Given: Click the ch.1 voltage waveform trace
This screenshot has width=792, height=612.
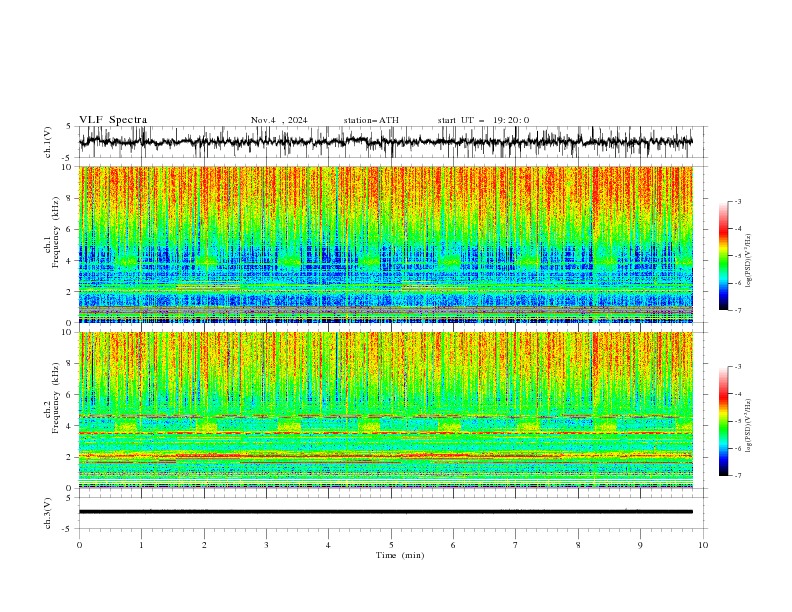Looking at the screenshot, I should pyautogui.click(x=385, y=142).
